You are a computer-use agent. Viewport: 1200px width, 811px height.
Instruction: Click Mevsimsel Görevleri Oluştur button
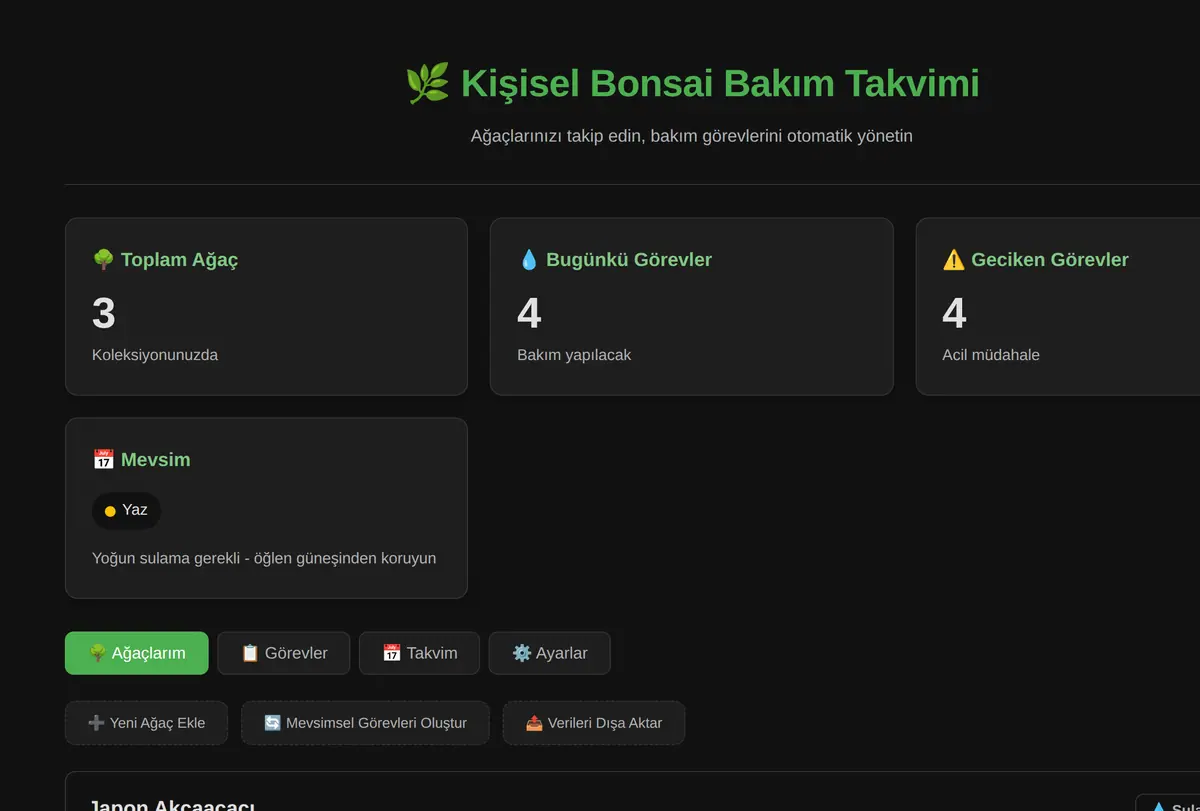point(365,723)
